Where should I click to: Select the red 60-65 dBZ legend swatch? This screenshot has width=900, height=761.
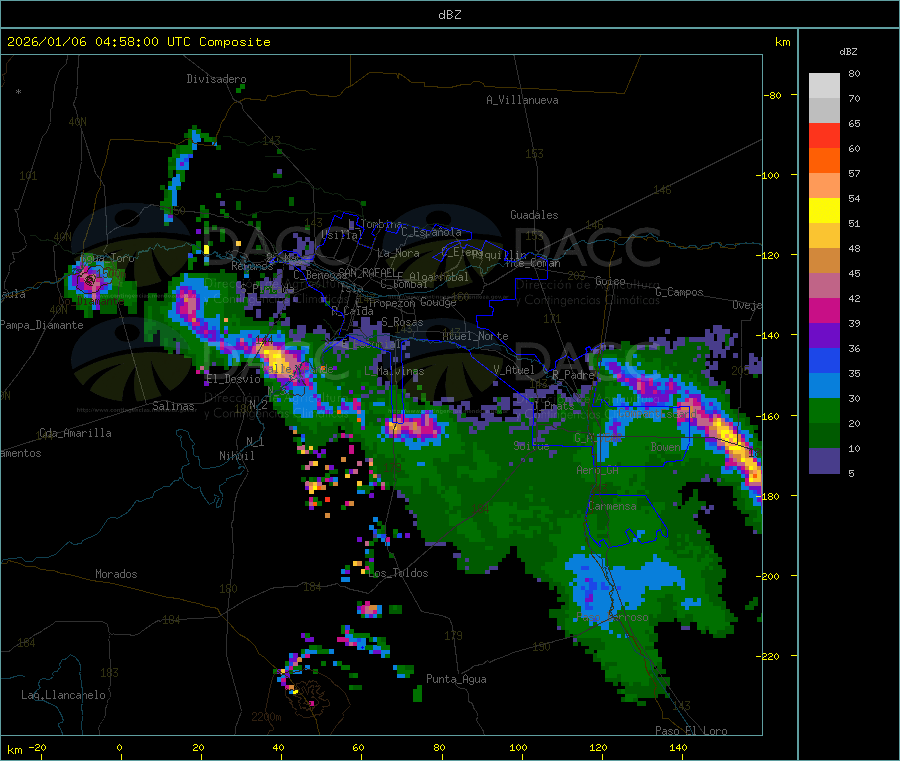pos(824,135)
